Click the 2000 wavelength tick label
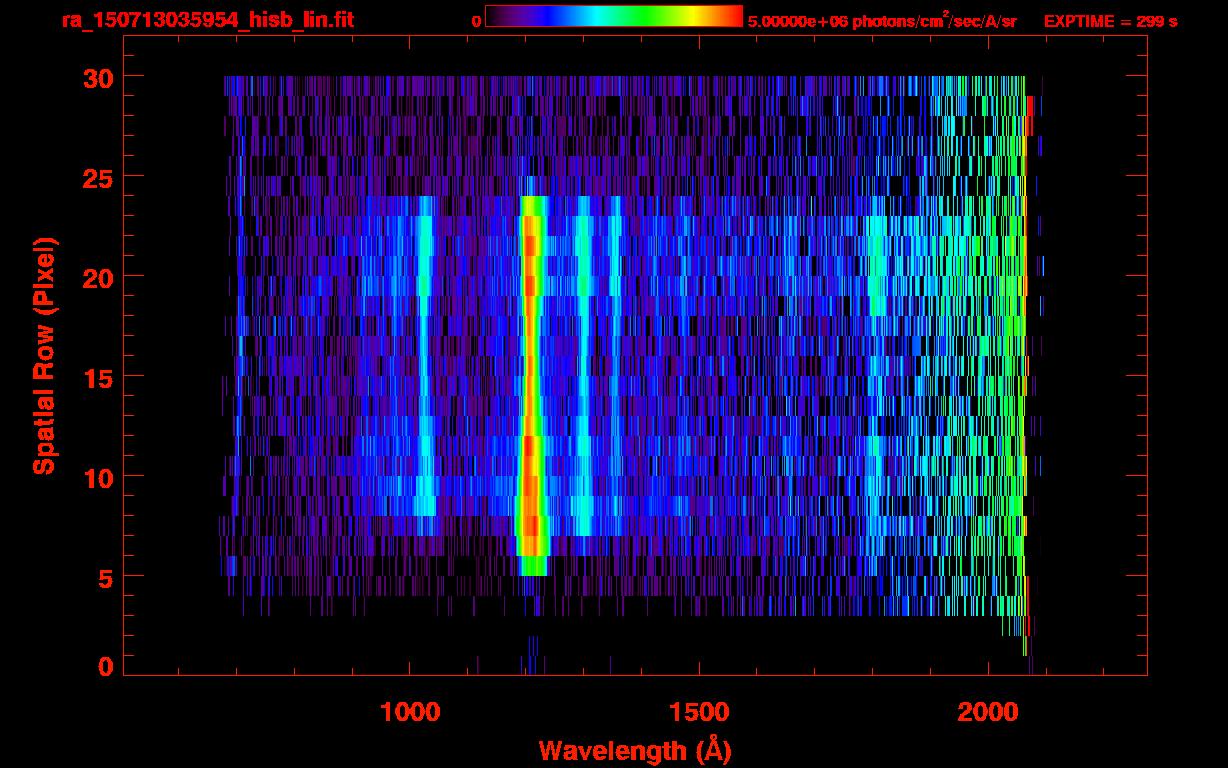 [989, 711]
